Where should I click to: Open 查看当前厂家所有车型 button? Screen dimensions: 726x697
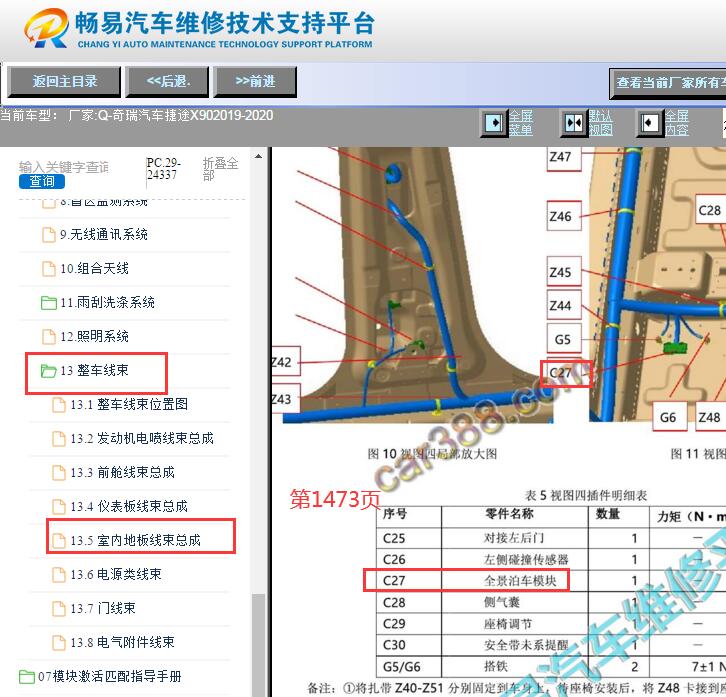tap(668, 83)
